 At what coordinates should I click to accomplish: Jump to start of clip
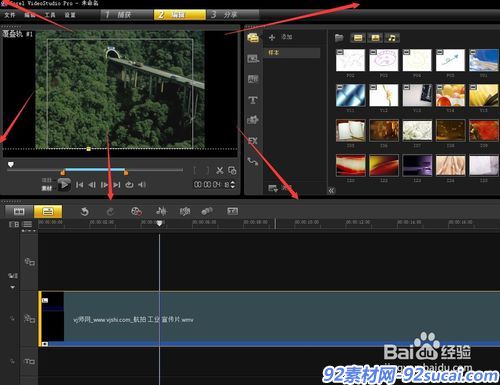point(79,185)
